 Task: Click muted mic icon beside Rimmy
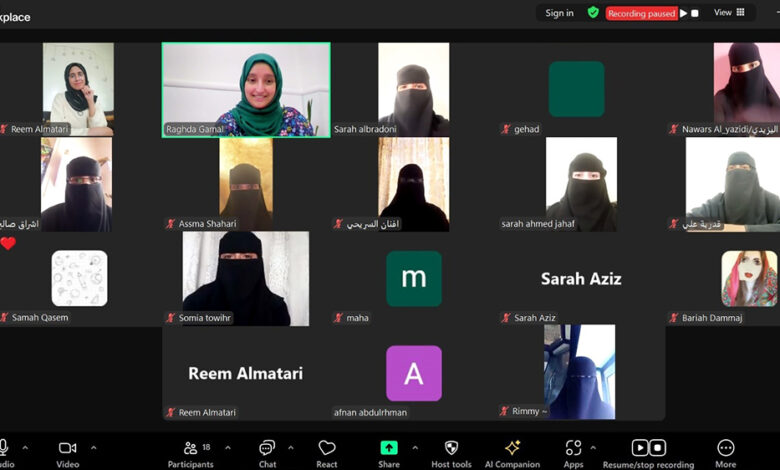(x=504, y=411)
